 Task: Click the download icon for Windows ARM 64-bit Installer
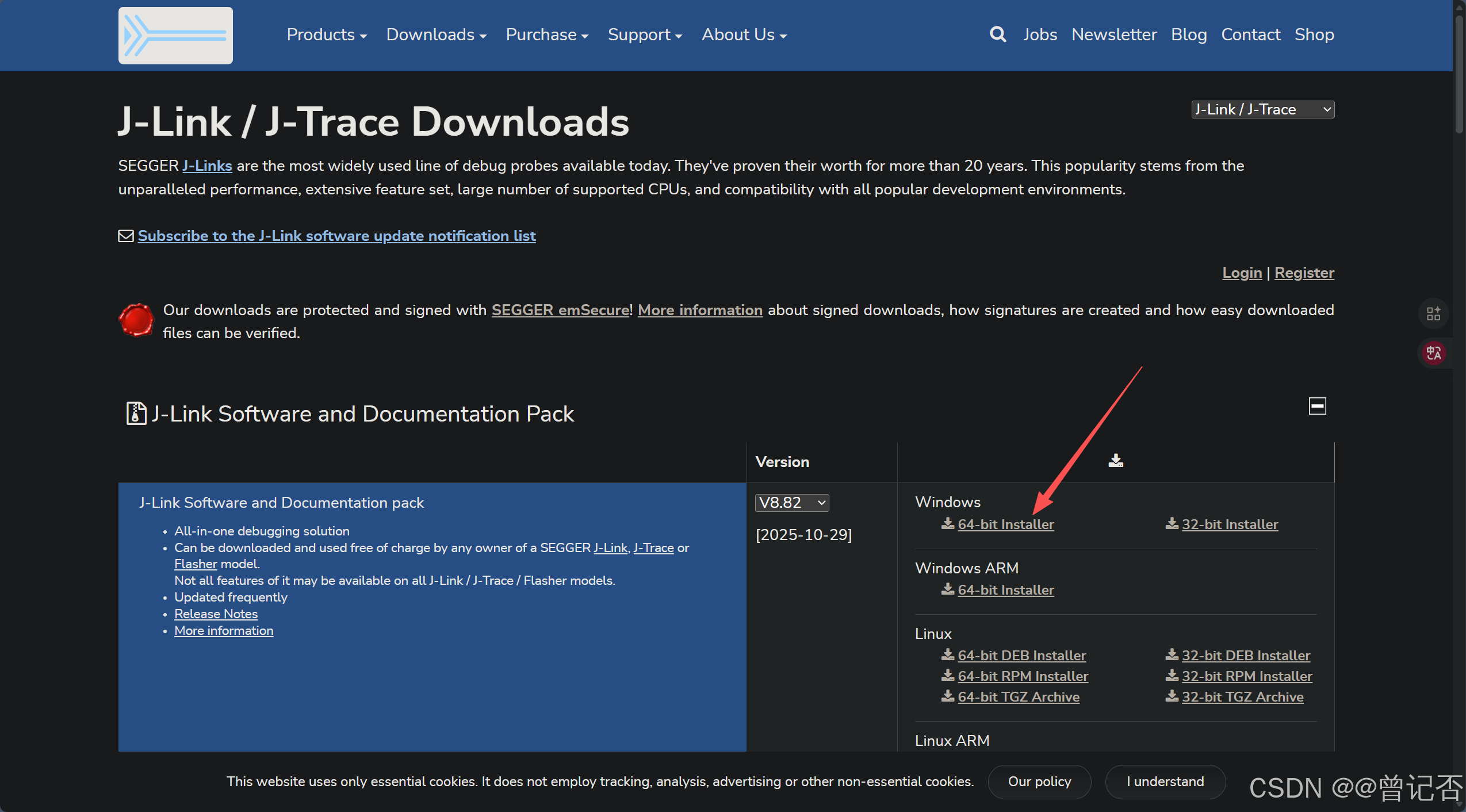[x=948, y=589]
